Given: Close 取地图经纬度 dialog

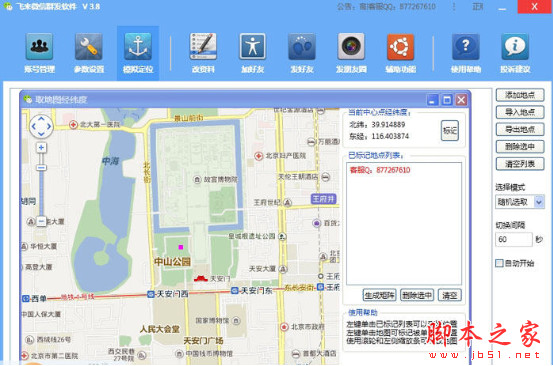Looking at the screenshot, I should click(461, 100).
